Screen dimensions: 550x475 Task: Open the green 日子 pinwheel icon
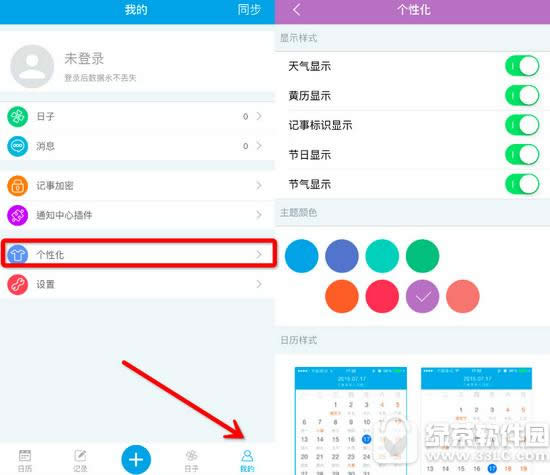click(x=18, y=116)
